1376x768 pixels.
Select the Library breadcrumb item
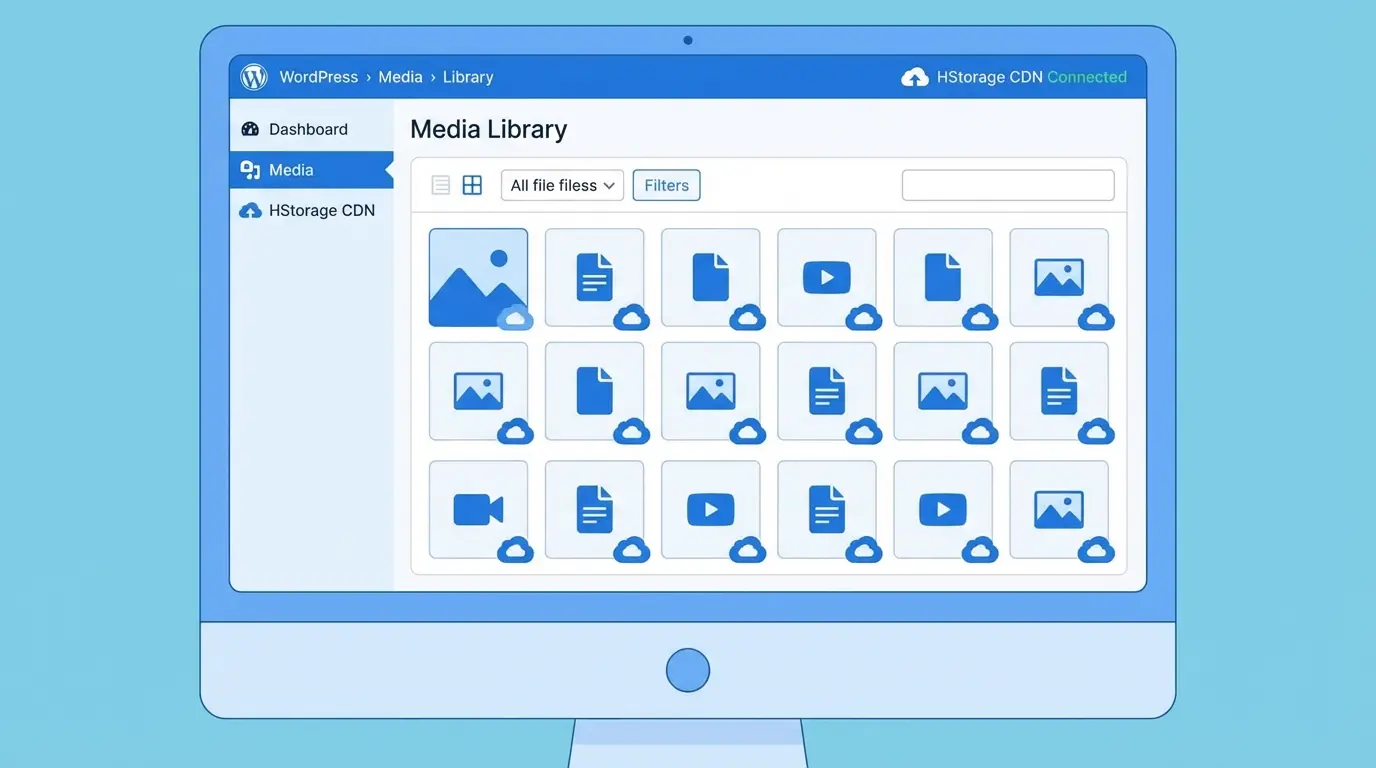468,76
